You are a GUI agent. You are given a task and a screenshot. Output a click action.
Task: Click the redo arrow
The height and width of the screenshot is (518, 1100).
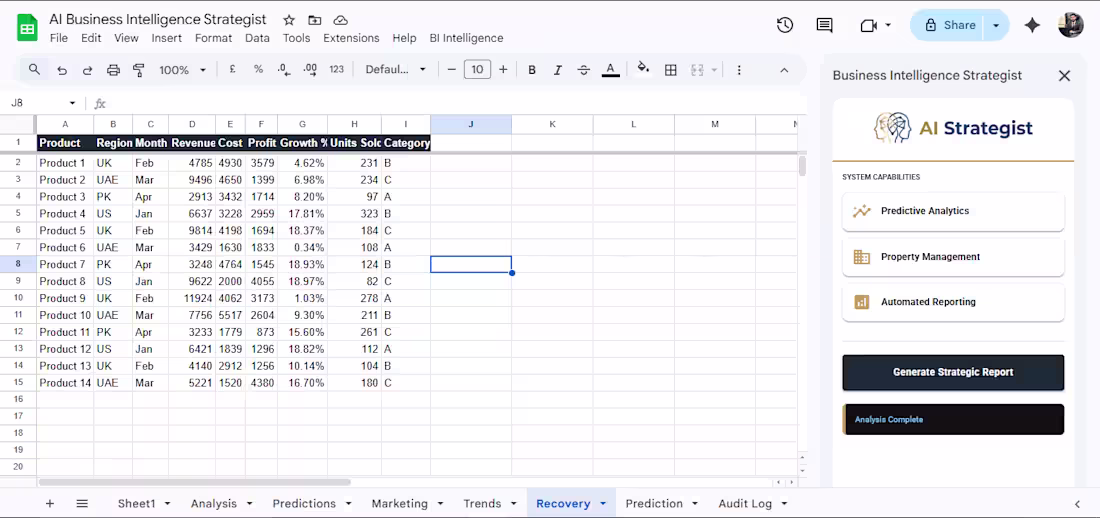coord(87,70)
